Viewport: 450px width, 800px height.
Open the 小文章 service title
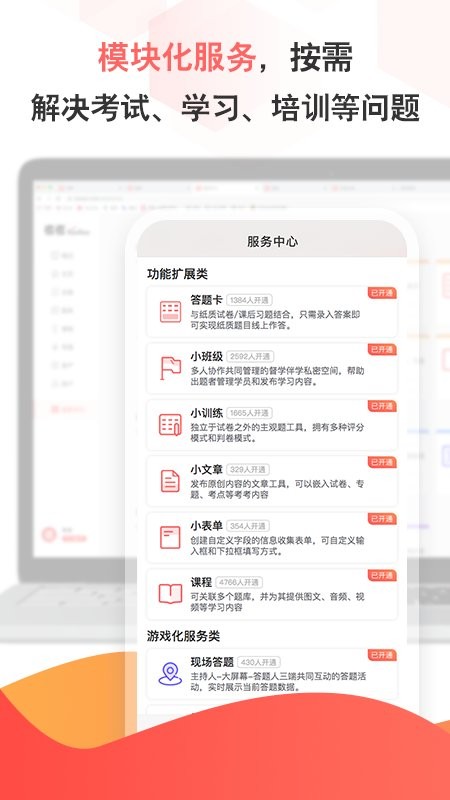coord(206,469)
